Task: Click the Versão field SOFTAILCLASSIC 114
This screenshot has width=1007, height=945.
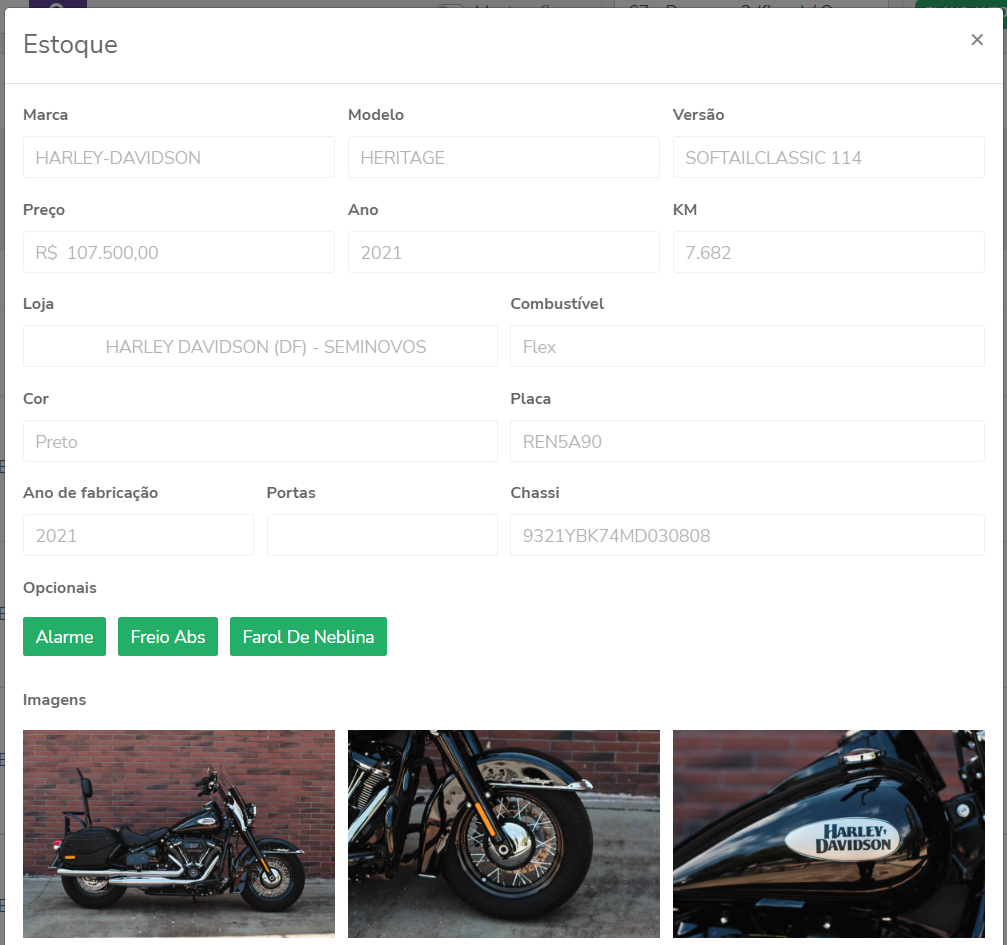Action: click(x=828, y=157)
